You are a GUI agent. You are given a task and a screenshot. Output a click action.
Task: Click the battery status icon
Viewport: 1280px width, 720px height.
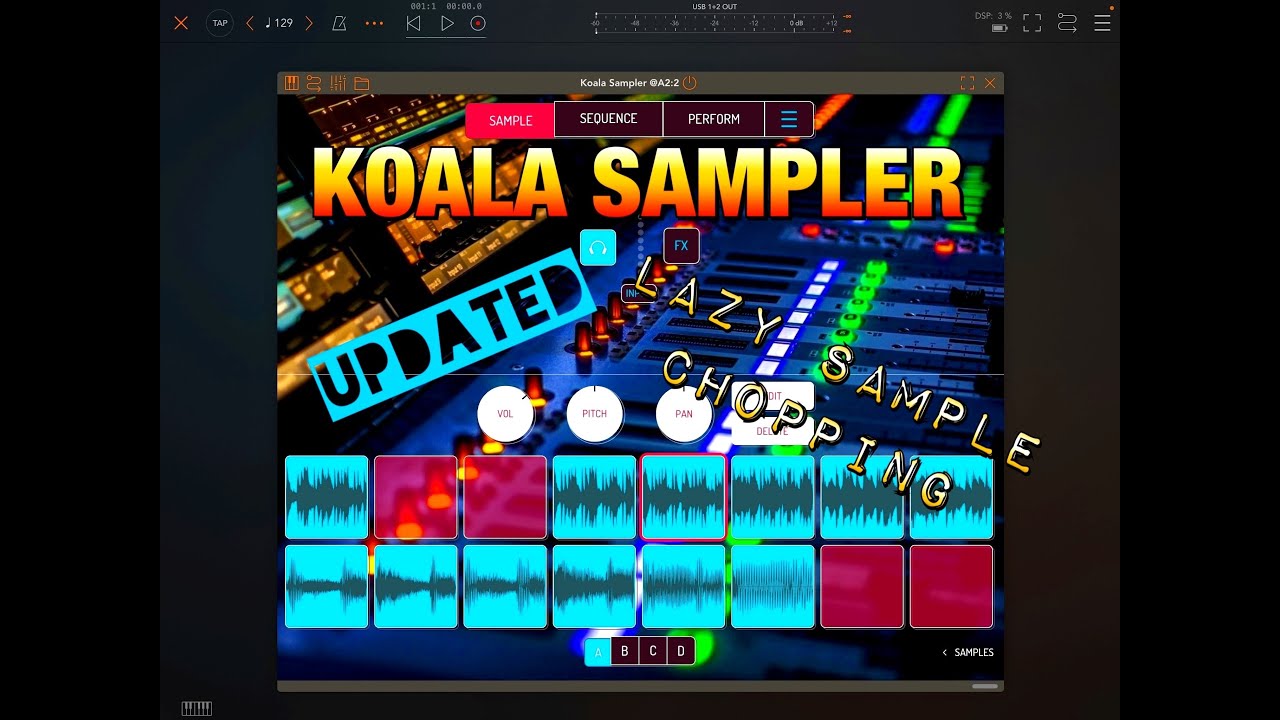[999, 28]
